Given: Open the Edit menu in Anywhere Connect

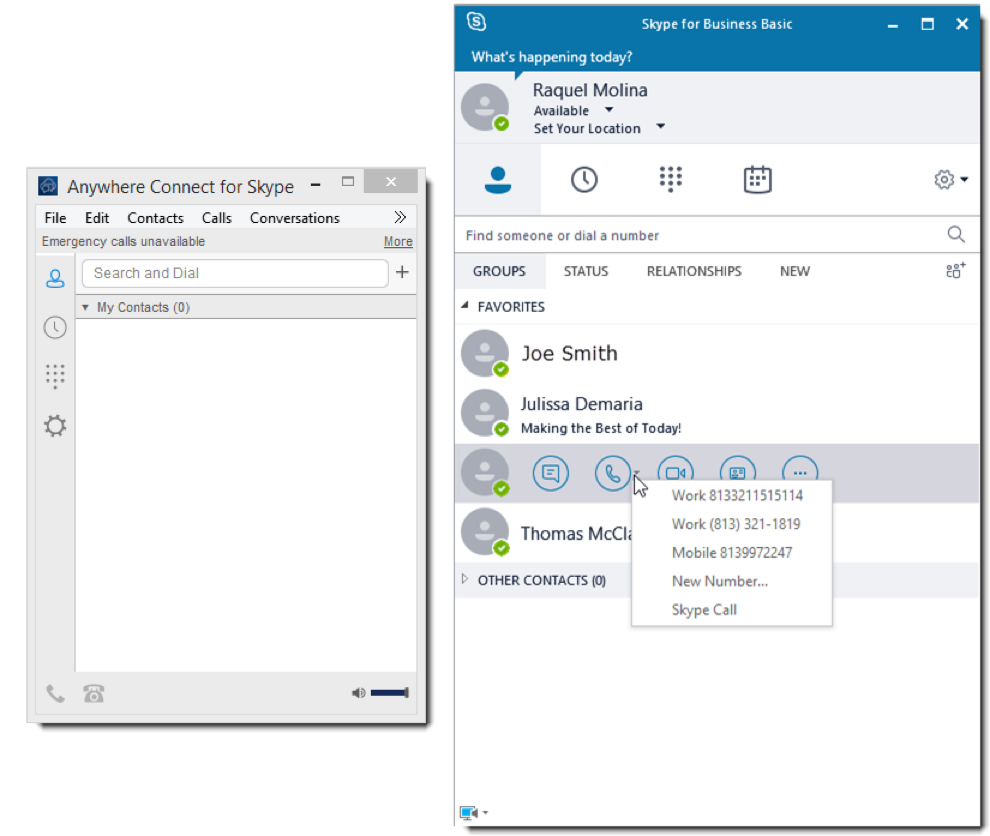Looking at the screenshot, I should (97, 218).
